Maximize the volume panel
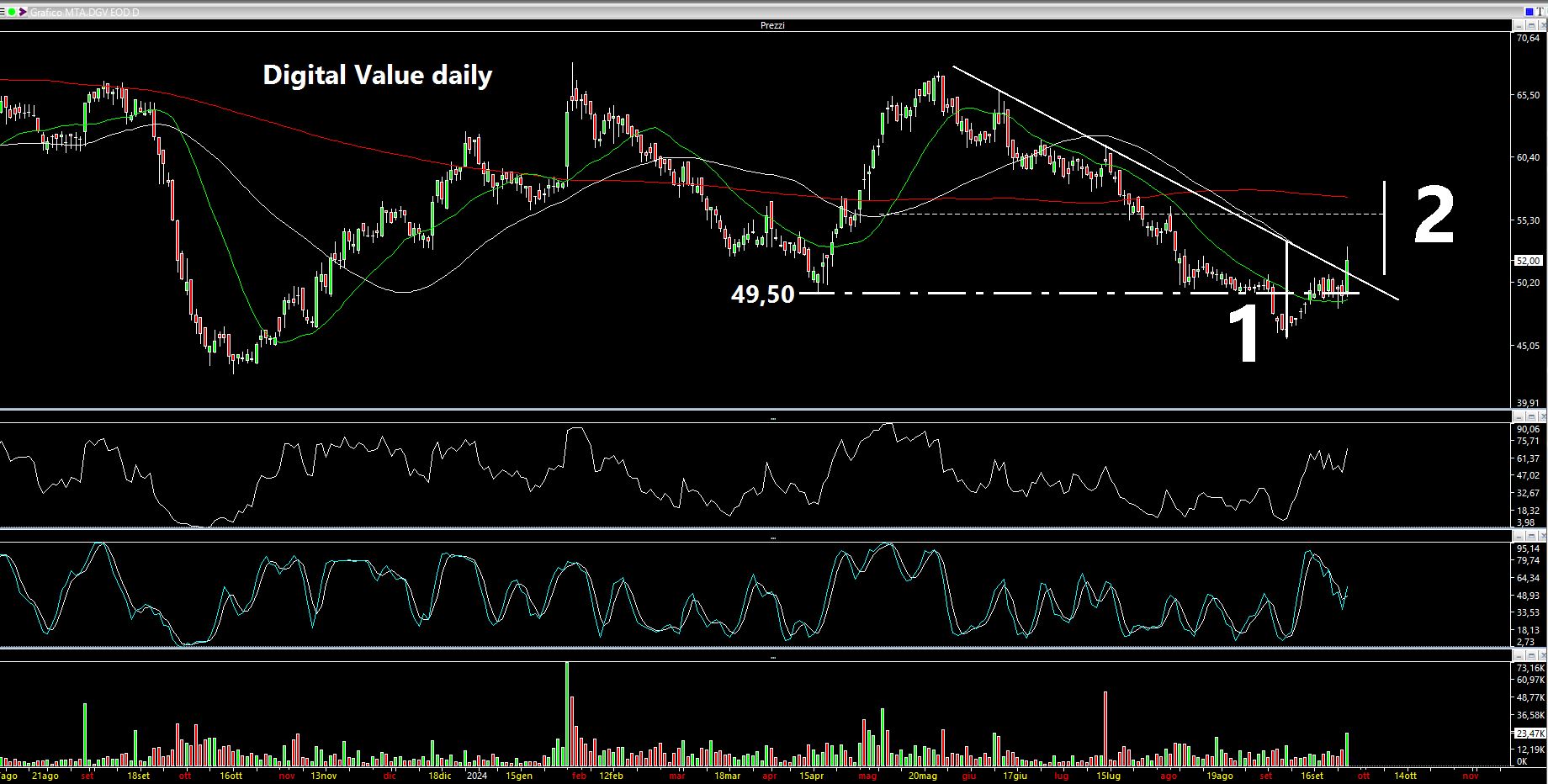1548x784 pixels. [x=1531, y=655]
